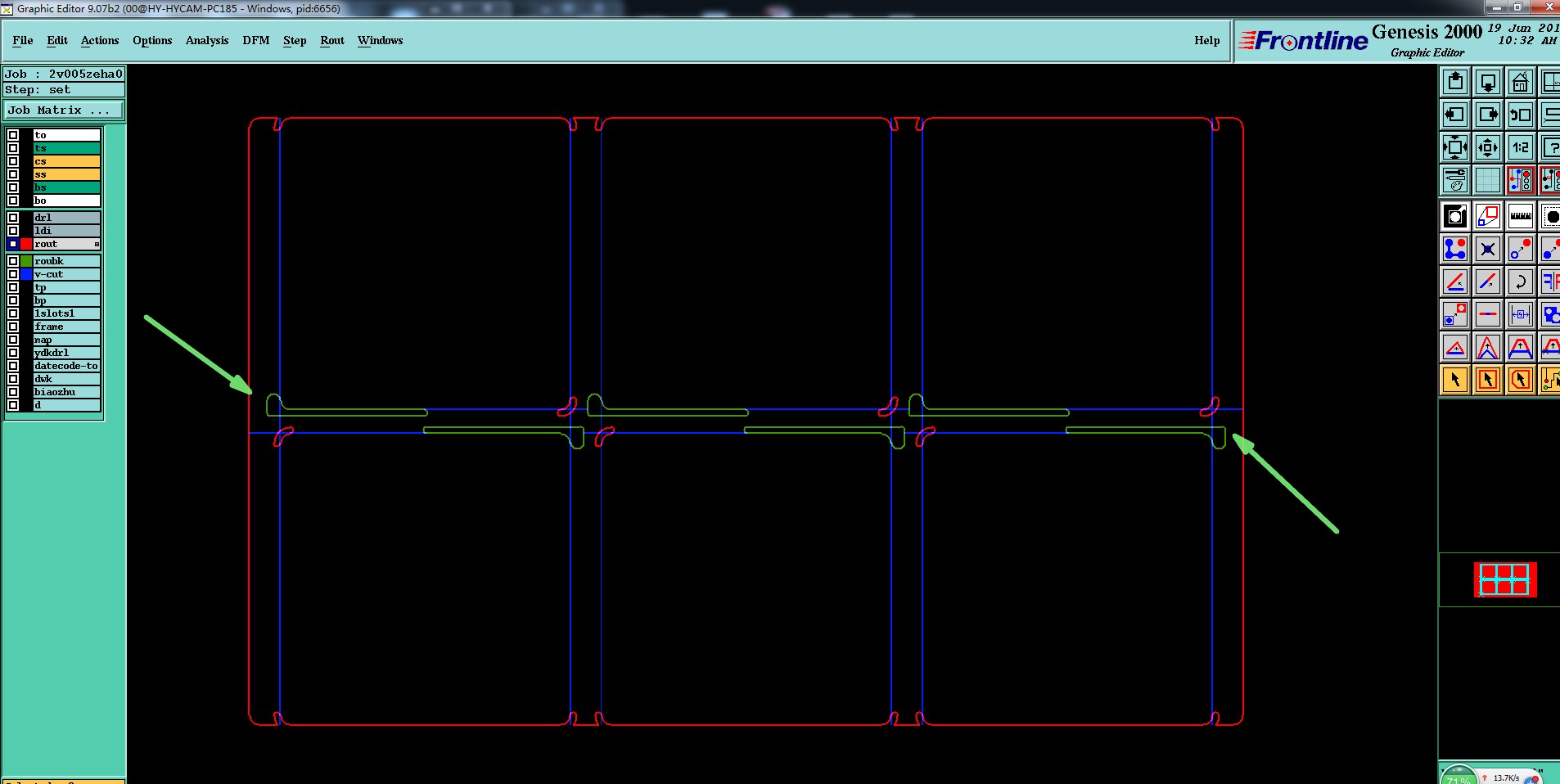Click the zoom-in four-arrows frame icon
Image resolution: width=1560 pixels, height=784 pixels.
pyautogui.click(x=1455, y=147)
